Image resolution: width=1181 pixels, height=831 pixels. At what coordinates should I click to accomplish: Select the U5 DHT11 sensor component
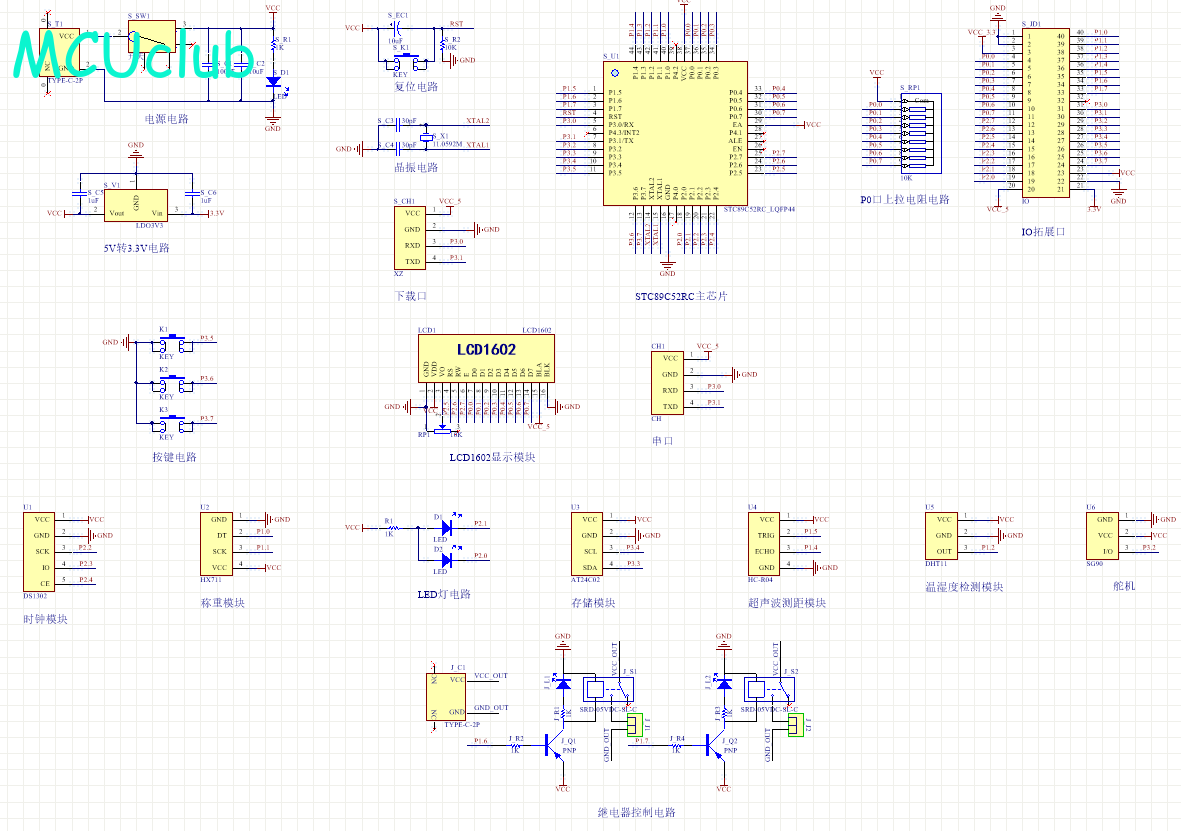tap(941, 536)
